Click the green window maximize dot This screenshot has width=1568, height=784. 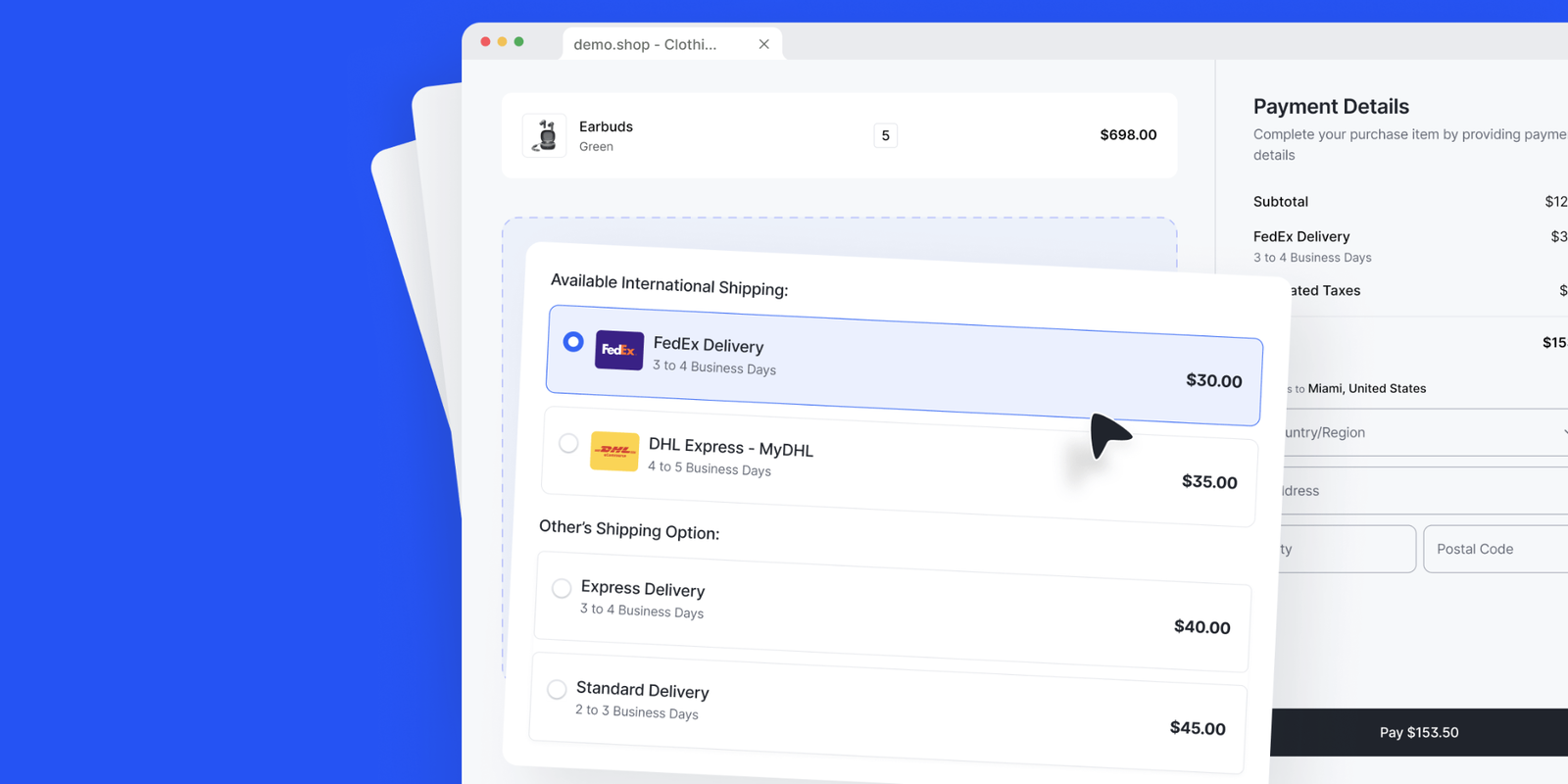click(x=518, y=42)
